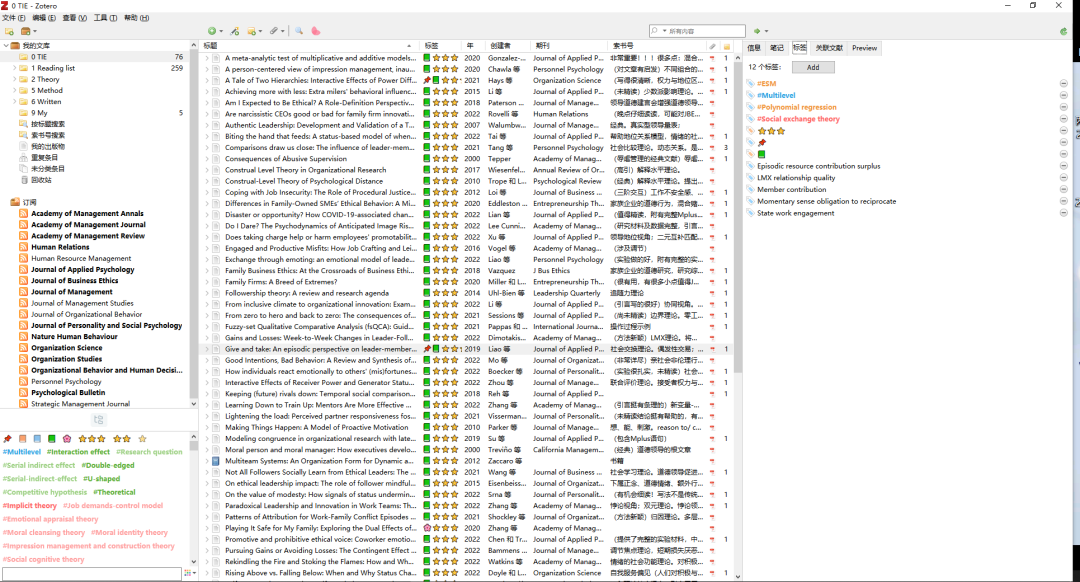This screenshot has width=1080, height=582.
Task: Filter by #U-shaped tag
Action: click(102, 479)
